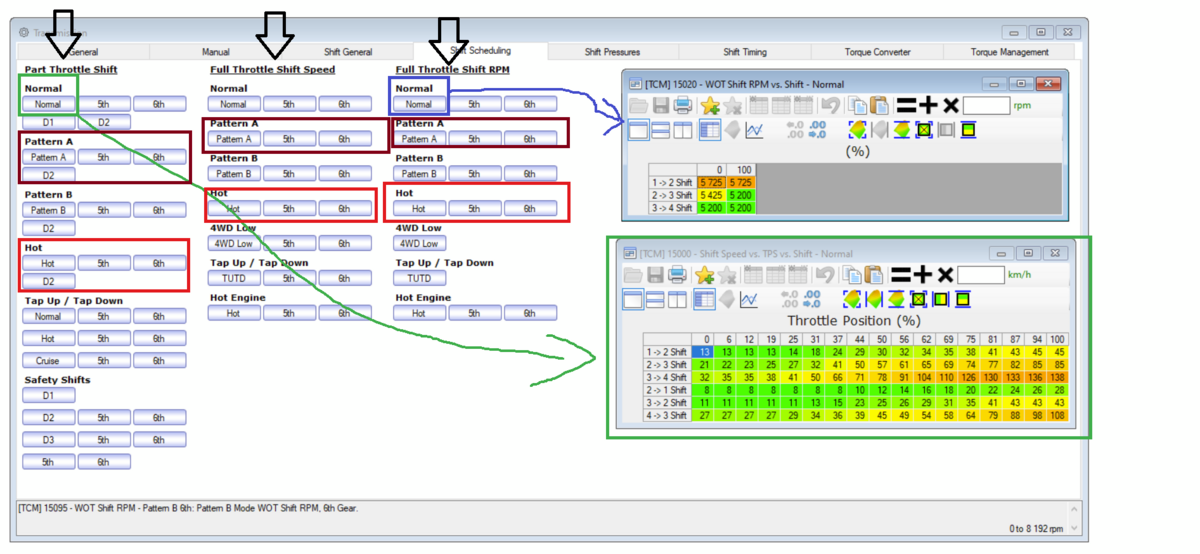
Task: Click increase decimal places icon in Shift Speed window
Action: pyautogui.click(x=788, y=299)
